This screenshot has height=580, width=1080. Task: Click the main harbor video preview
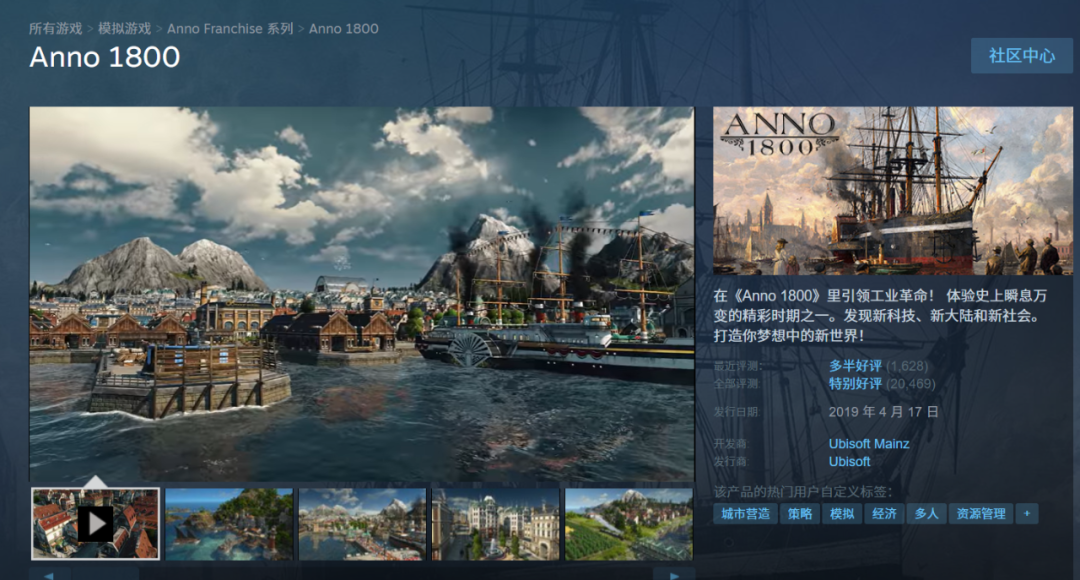point(362,293)
